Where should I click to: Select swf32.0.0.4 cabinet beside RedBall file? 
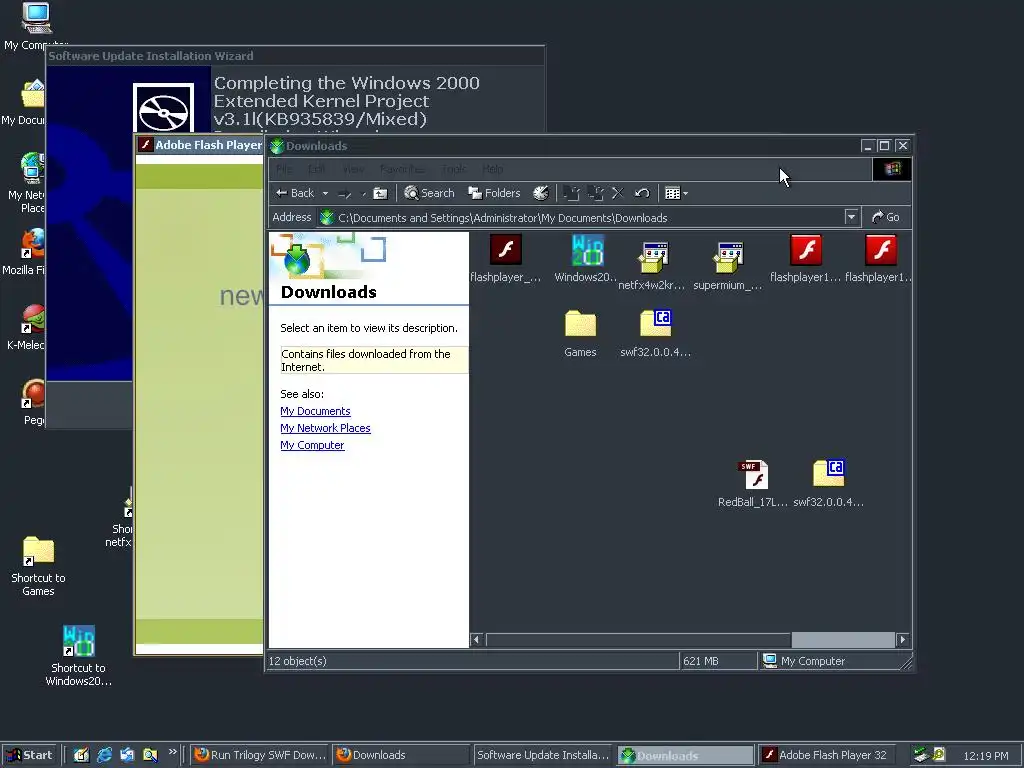(829, 483)
